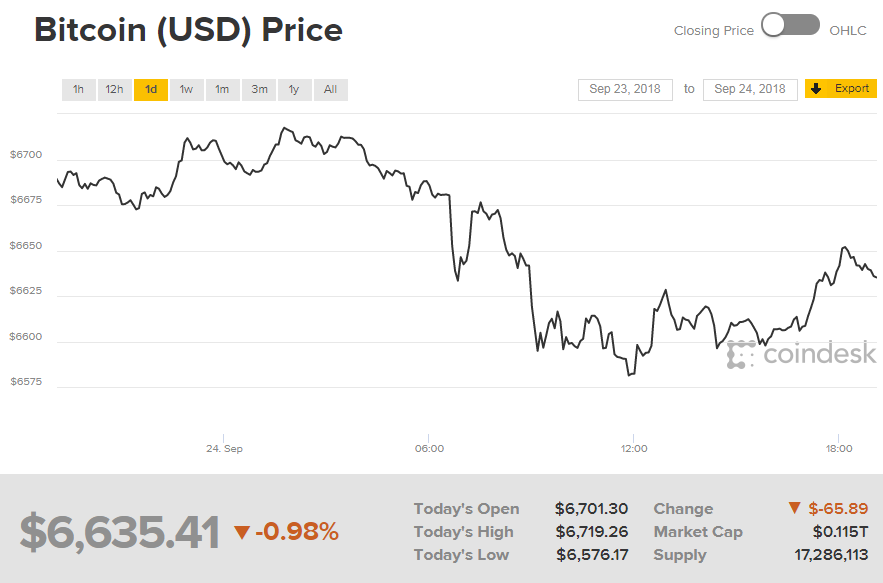Open the Sep 23, 2018 start date field
The image size is (883, 583).
[627, 89]
